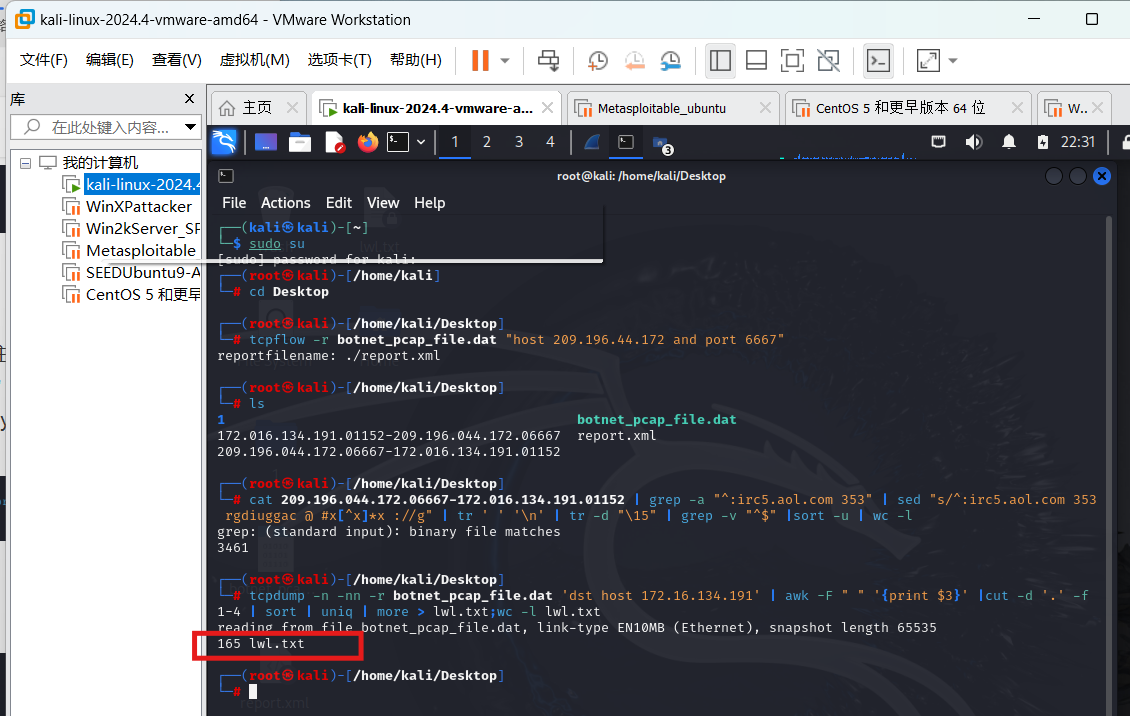This screenshot has width=1130, height=716.
Task: Launch the text editor from Kali panel
Action: pos(334,143)
